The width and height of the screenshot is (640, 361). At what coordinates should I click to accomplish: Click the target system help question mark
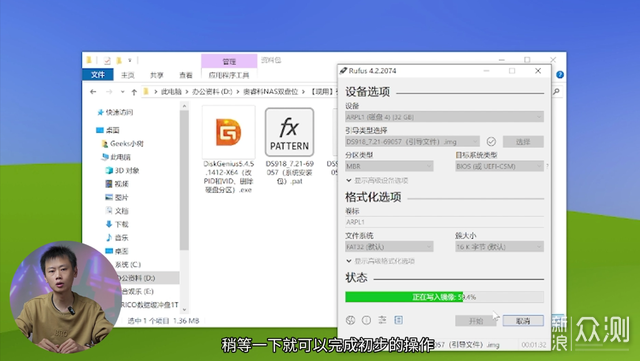[x=547, y=166]
